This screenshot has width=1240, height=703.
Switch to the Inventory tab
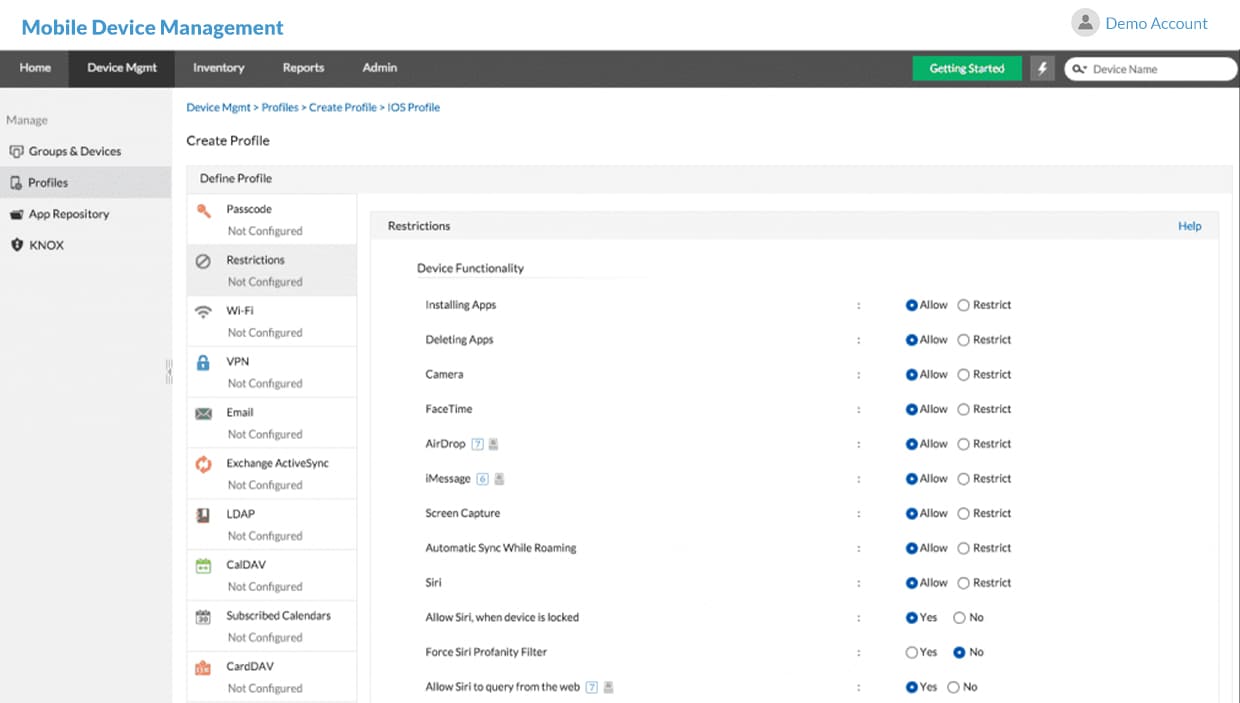tap(218, 68)
